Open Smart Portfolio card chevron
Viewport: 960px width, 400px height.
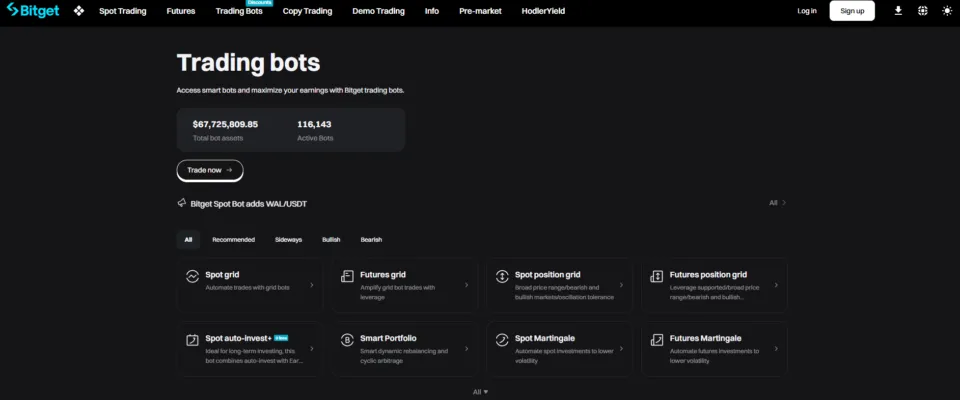pyautogui.click(x=467, y=349)
